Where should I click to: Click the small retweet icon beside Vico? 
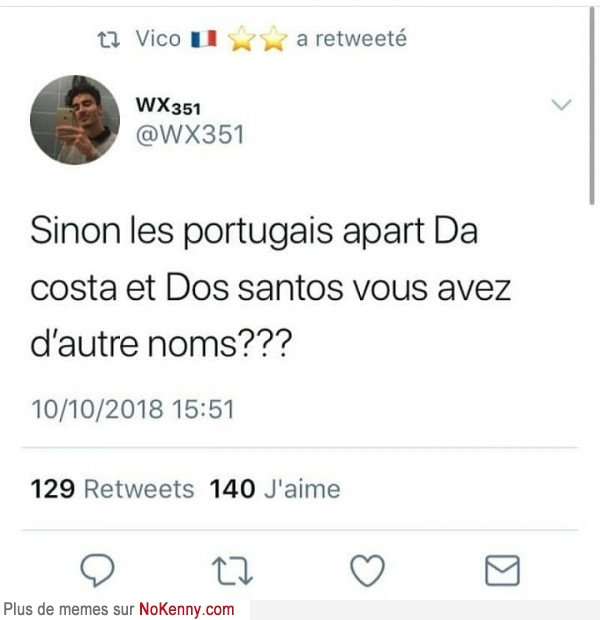109,40
